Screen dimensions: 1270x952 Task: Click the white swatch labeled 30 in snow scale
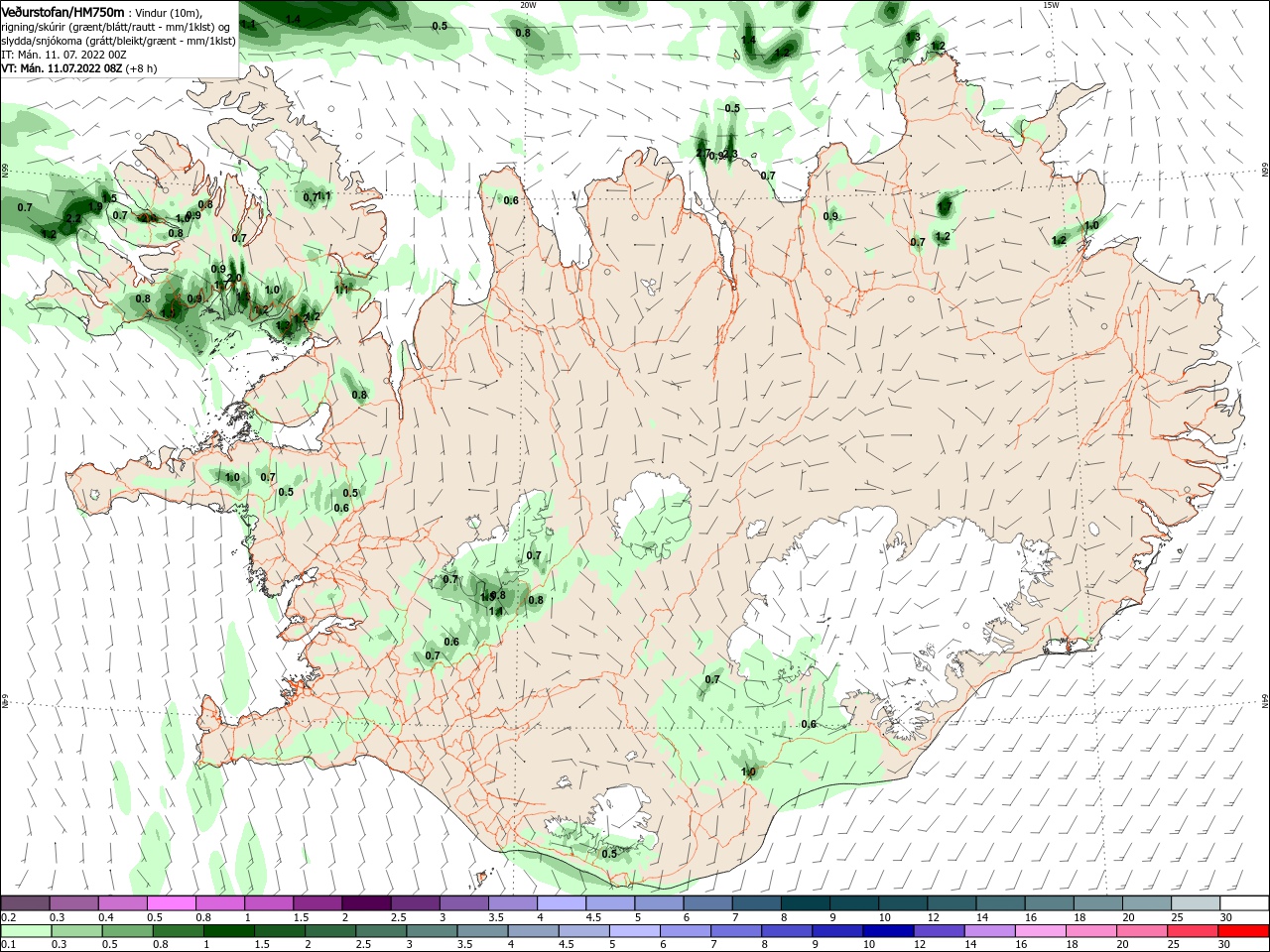coord(1245,903)
